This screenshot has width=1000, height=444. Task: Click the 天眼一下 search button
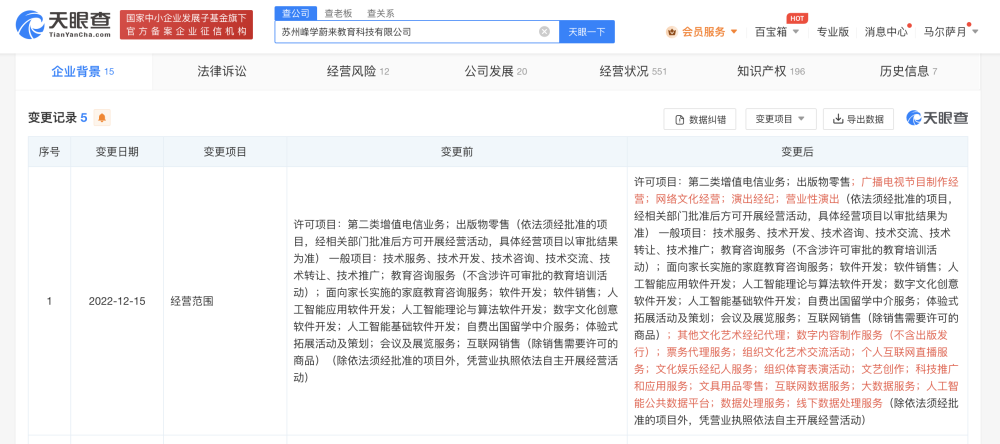pyautogui.click(x=587, y=31)
